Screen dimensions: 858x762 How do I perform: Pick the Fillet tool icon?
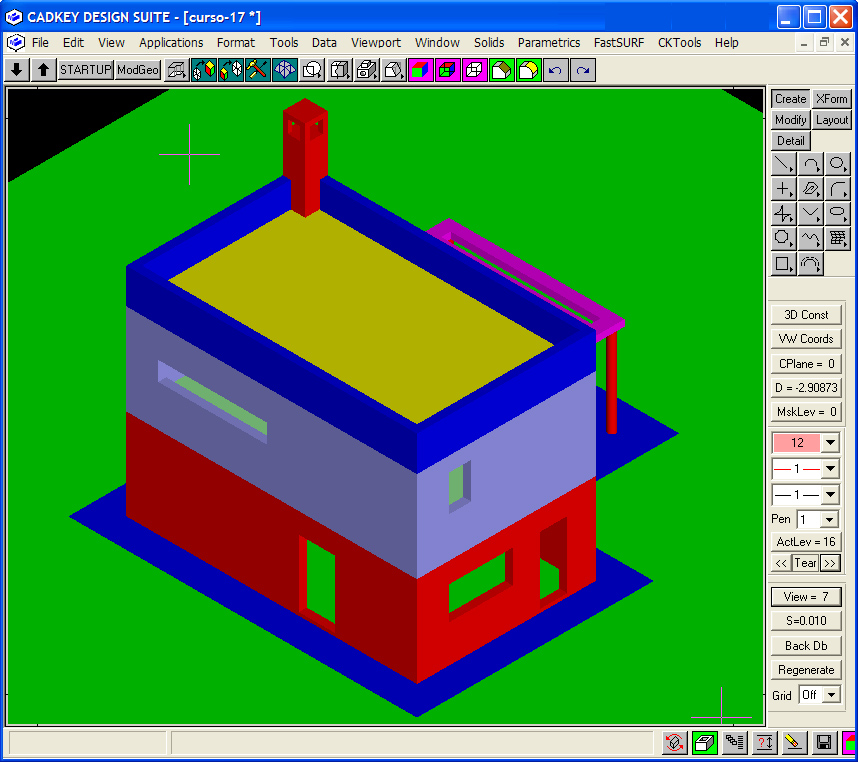(x=838, y=189)
